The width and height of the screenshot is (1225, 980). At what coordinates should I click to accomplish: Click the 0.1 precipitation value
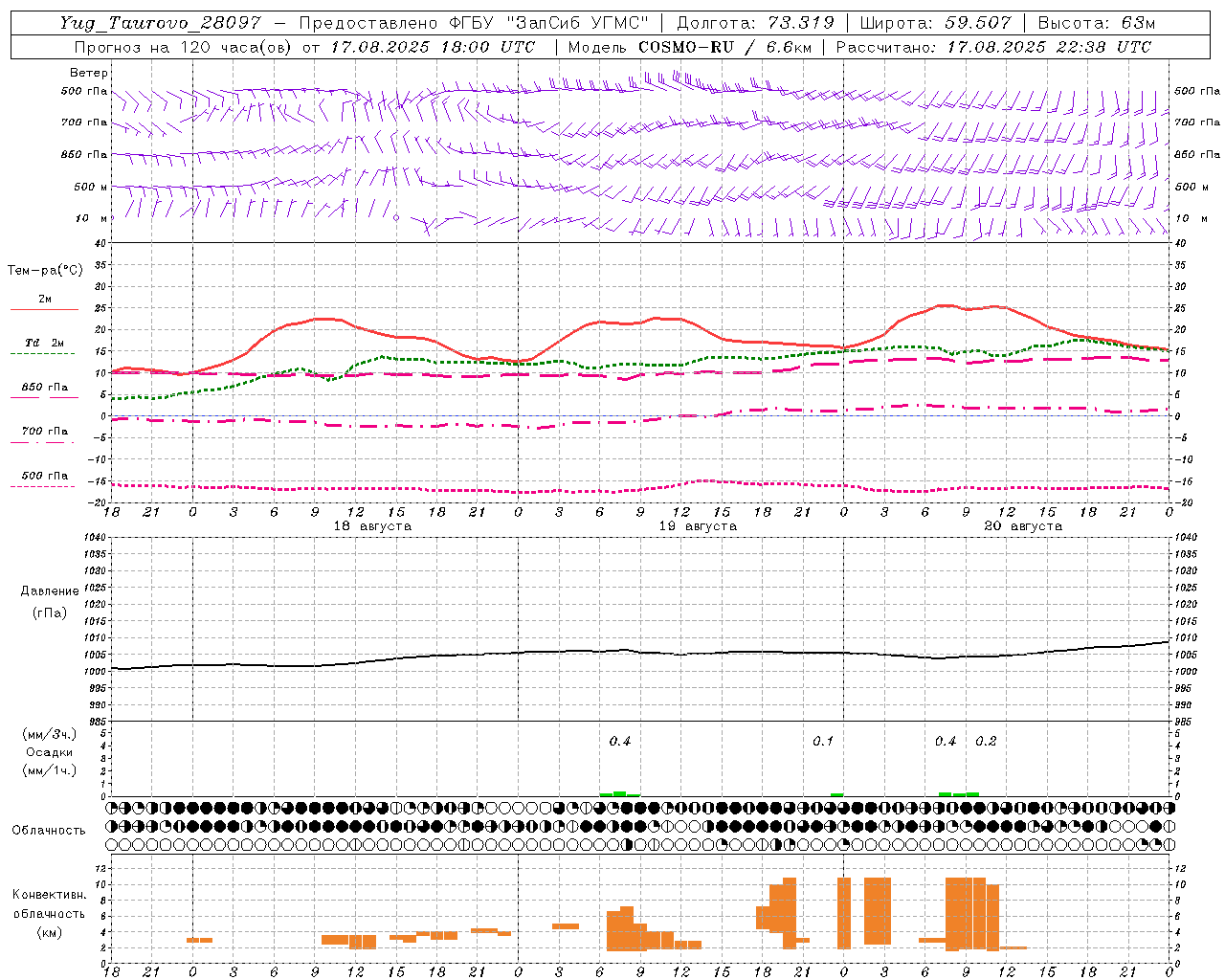[x=823, y=742]
